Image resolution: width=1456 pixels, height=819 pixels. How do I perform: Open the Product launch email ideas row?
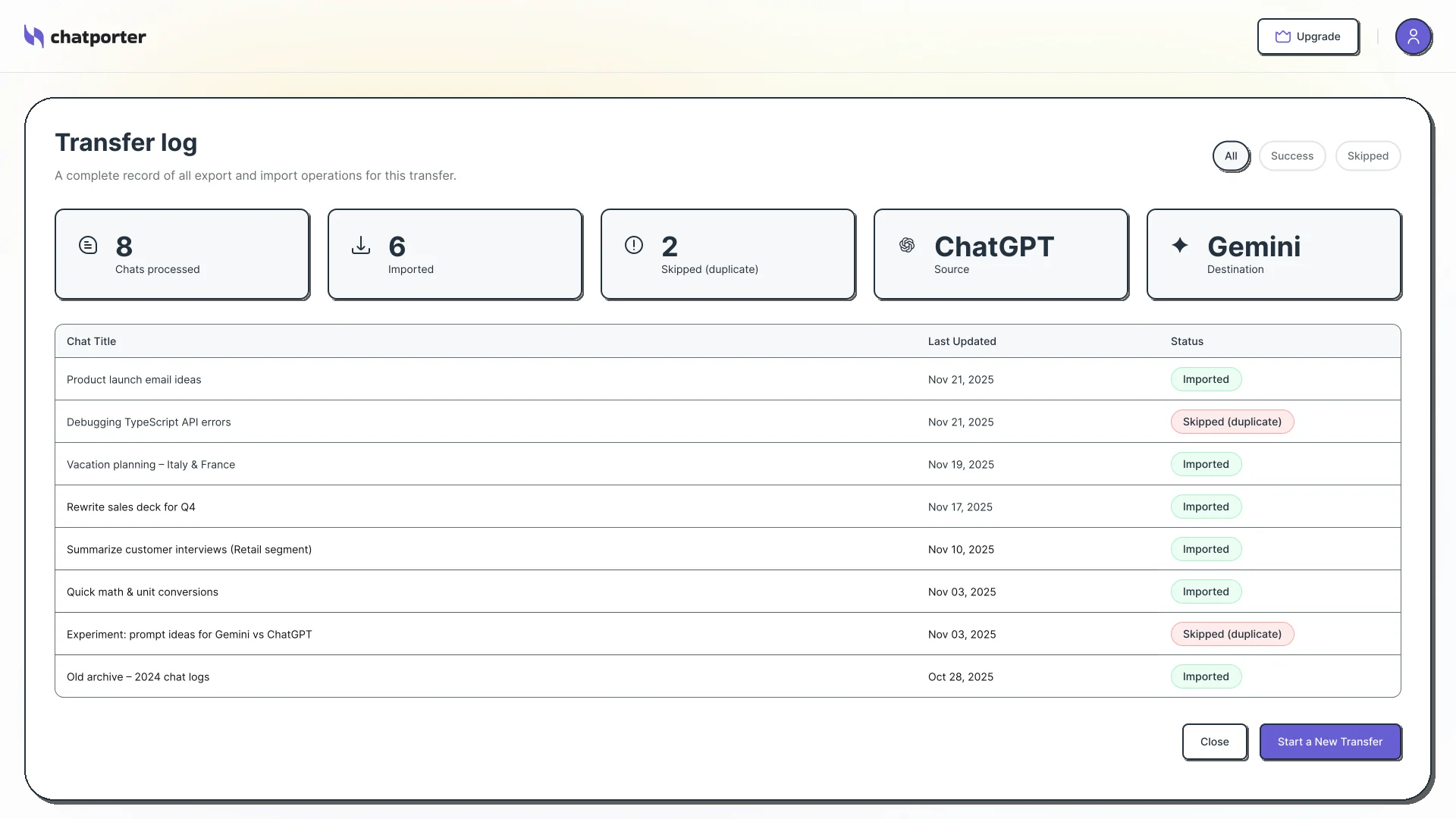coord(134,380)
